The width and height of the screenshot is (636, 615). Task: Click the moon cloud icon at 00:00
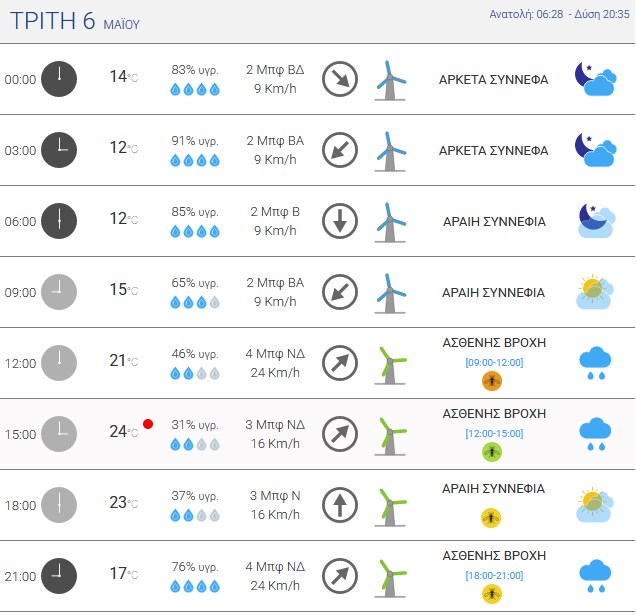pos(595,79)
